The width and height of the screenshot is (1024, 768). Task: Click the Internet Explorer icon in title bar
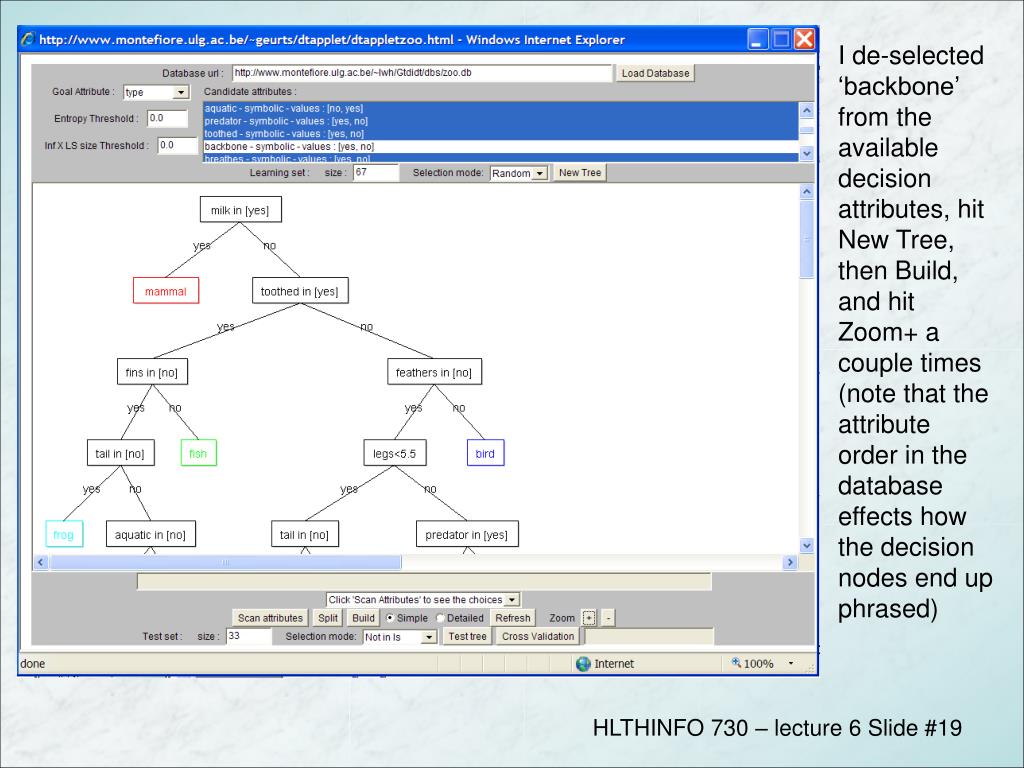pos(27,39)
